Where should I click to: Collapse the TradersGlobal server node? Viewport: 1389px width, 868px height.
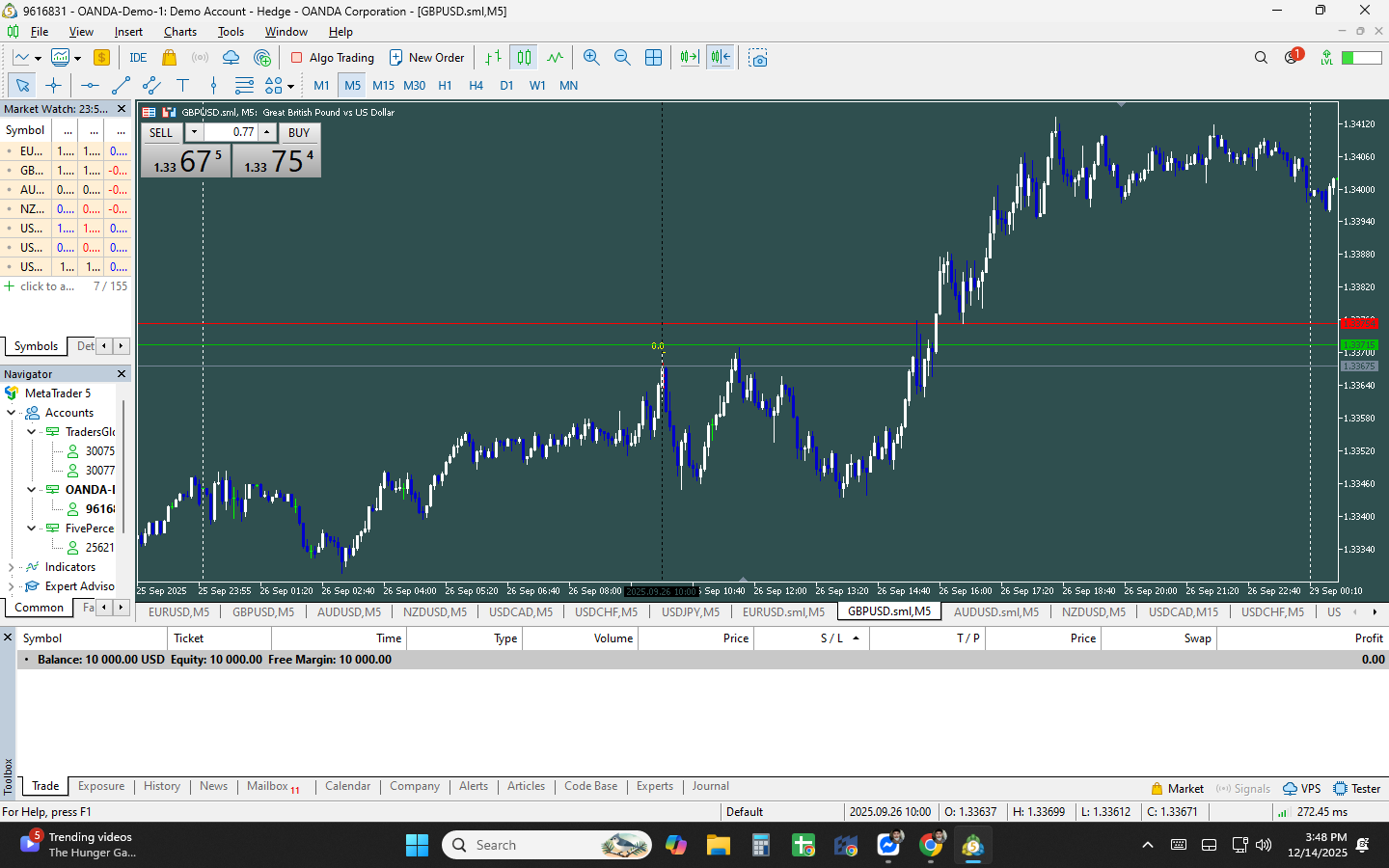click(x=31, y=432)
